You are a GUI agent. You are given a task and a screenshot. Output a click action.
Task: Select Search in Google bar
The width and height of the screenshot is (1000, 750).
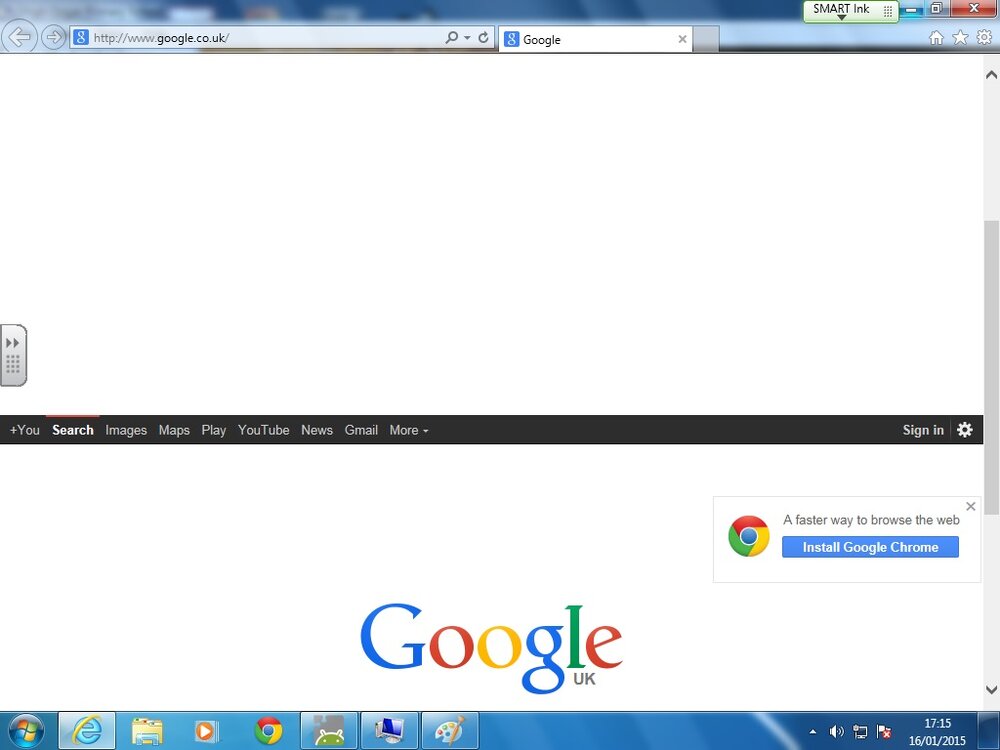pos(73,430)
